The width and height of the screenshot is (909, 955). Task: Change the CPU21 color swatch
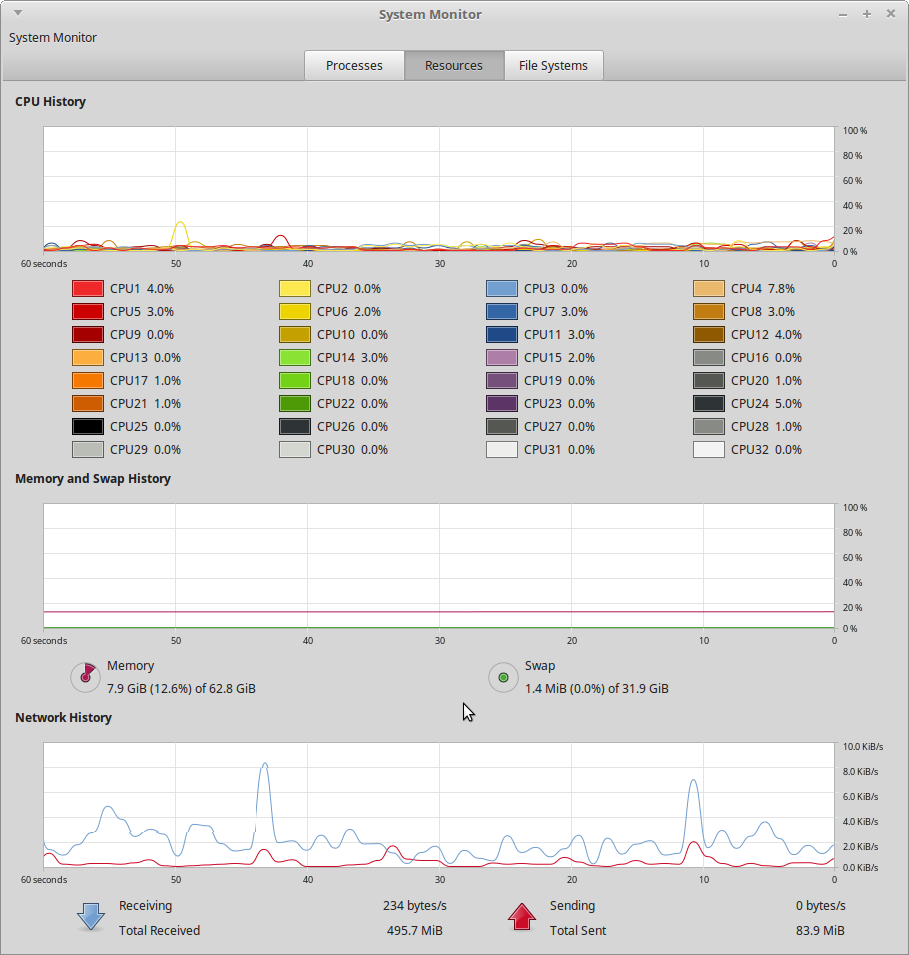click(88, 404)
